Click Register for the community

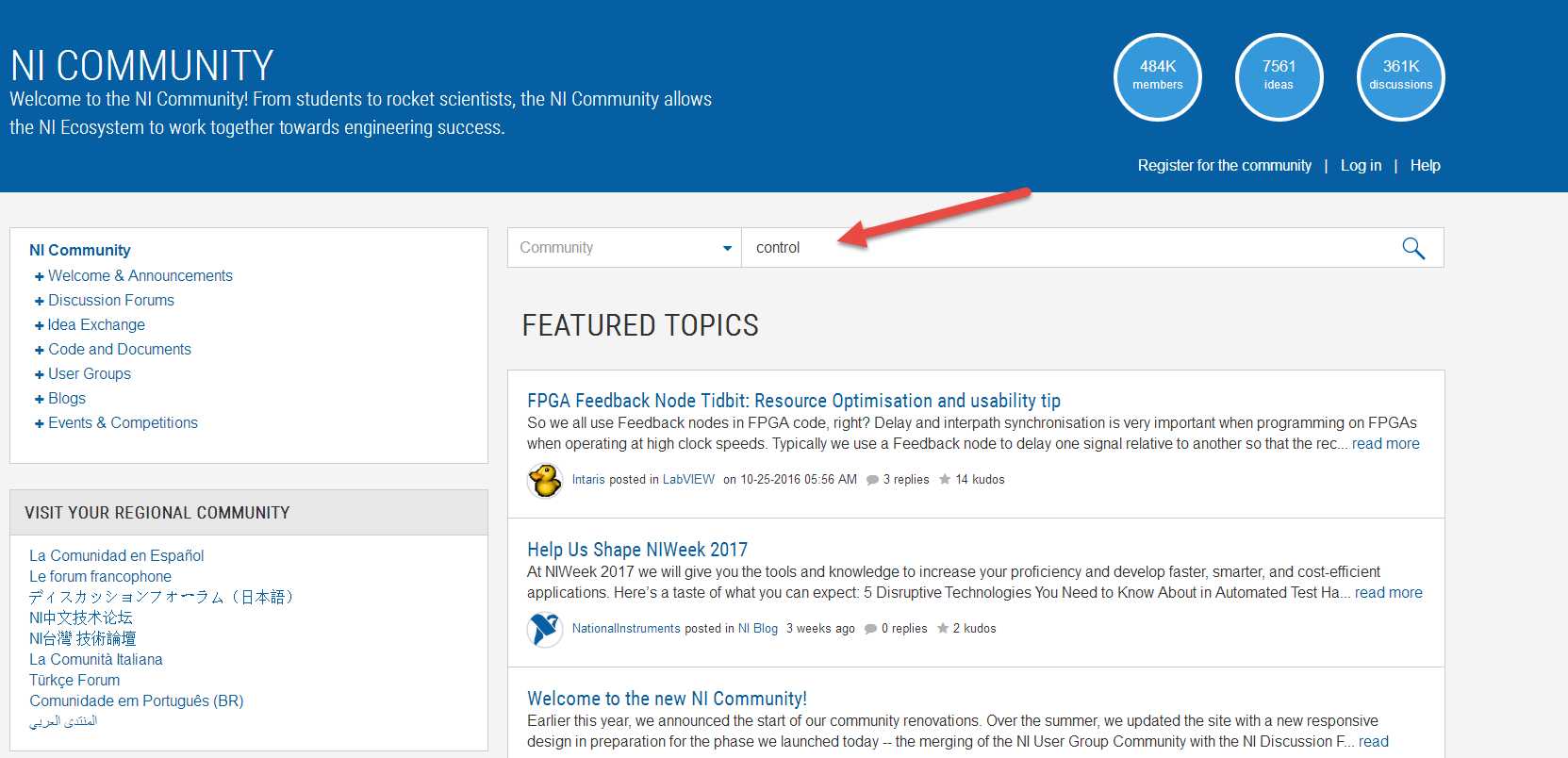point(1225,165)
